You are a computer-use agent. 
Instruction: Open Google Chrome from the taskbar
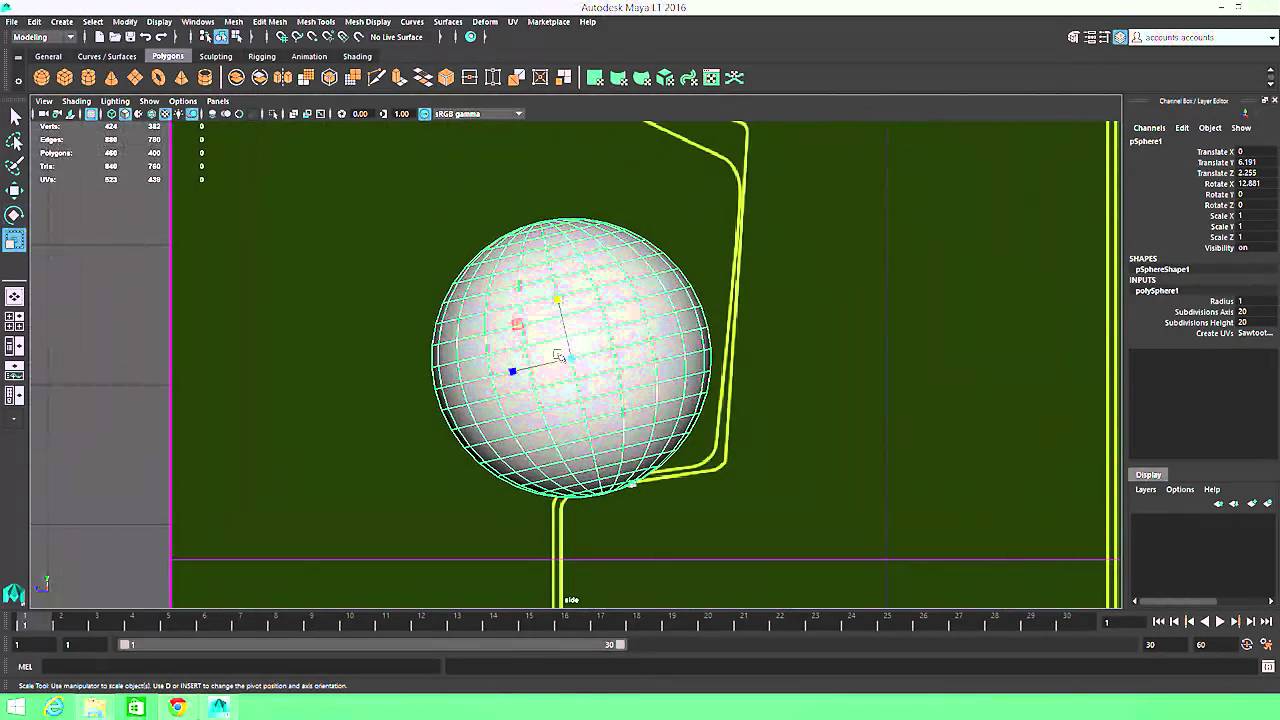[177, 708]
